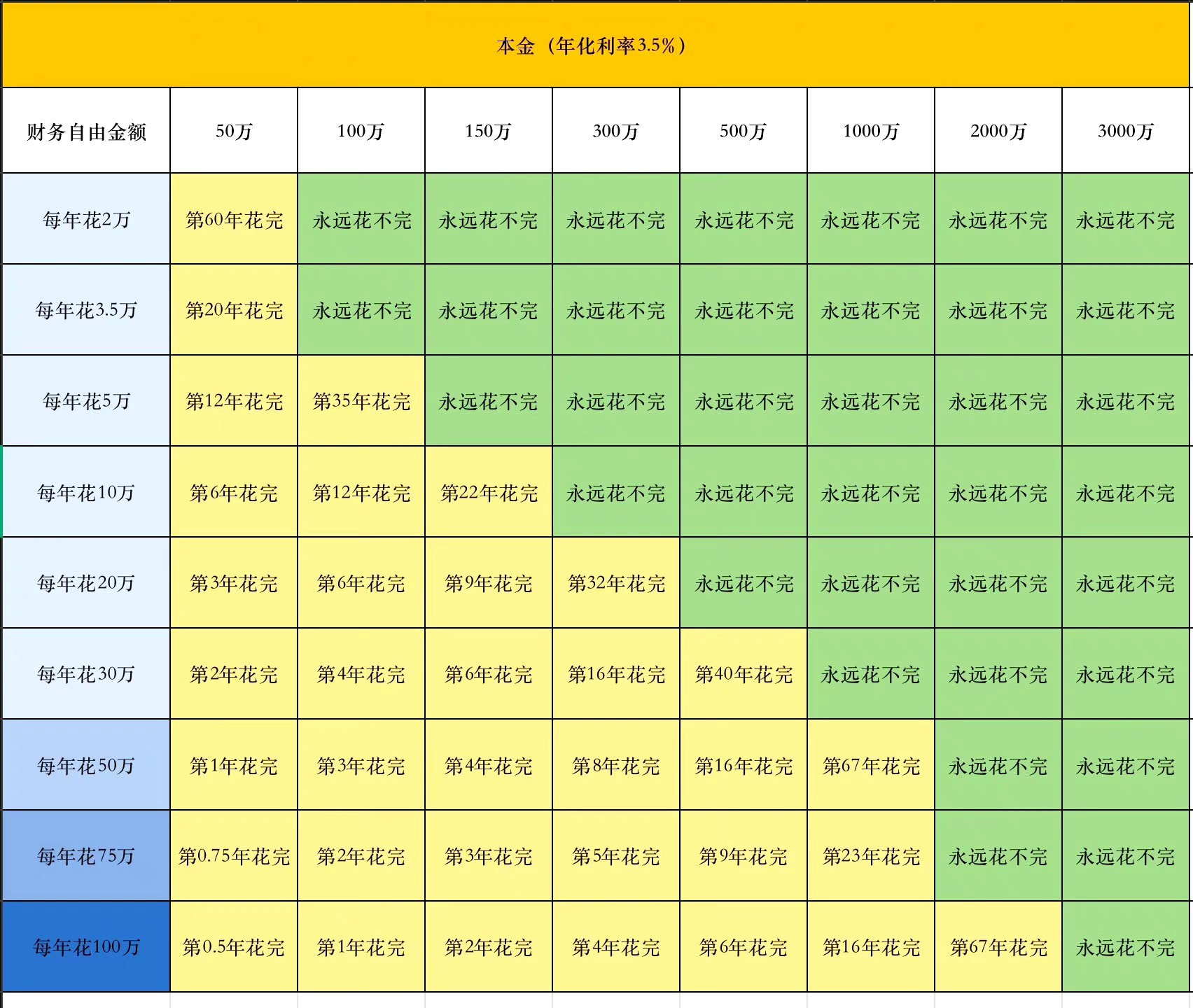The width and height of the screenshot is (1193, 1008).
Task: Click 永远花不完 under 150万 in 每年花5万 row
Action: pos(489,401)
